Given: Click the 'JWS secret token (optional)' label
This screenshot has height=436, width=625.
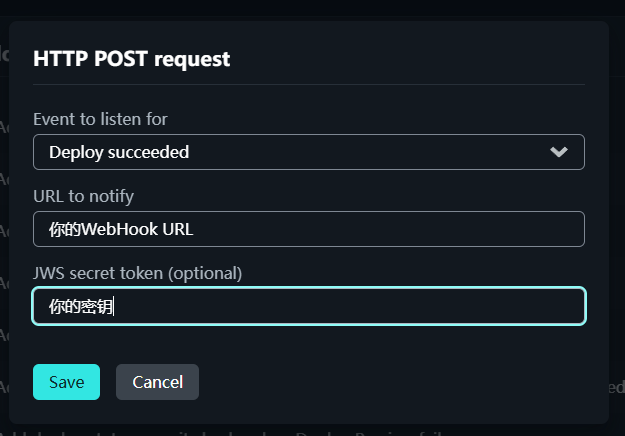Looking at the screenshot, I should click(138, 272).
